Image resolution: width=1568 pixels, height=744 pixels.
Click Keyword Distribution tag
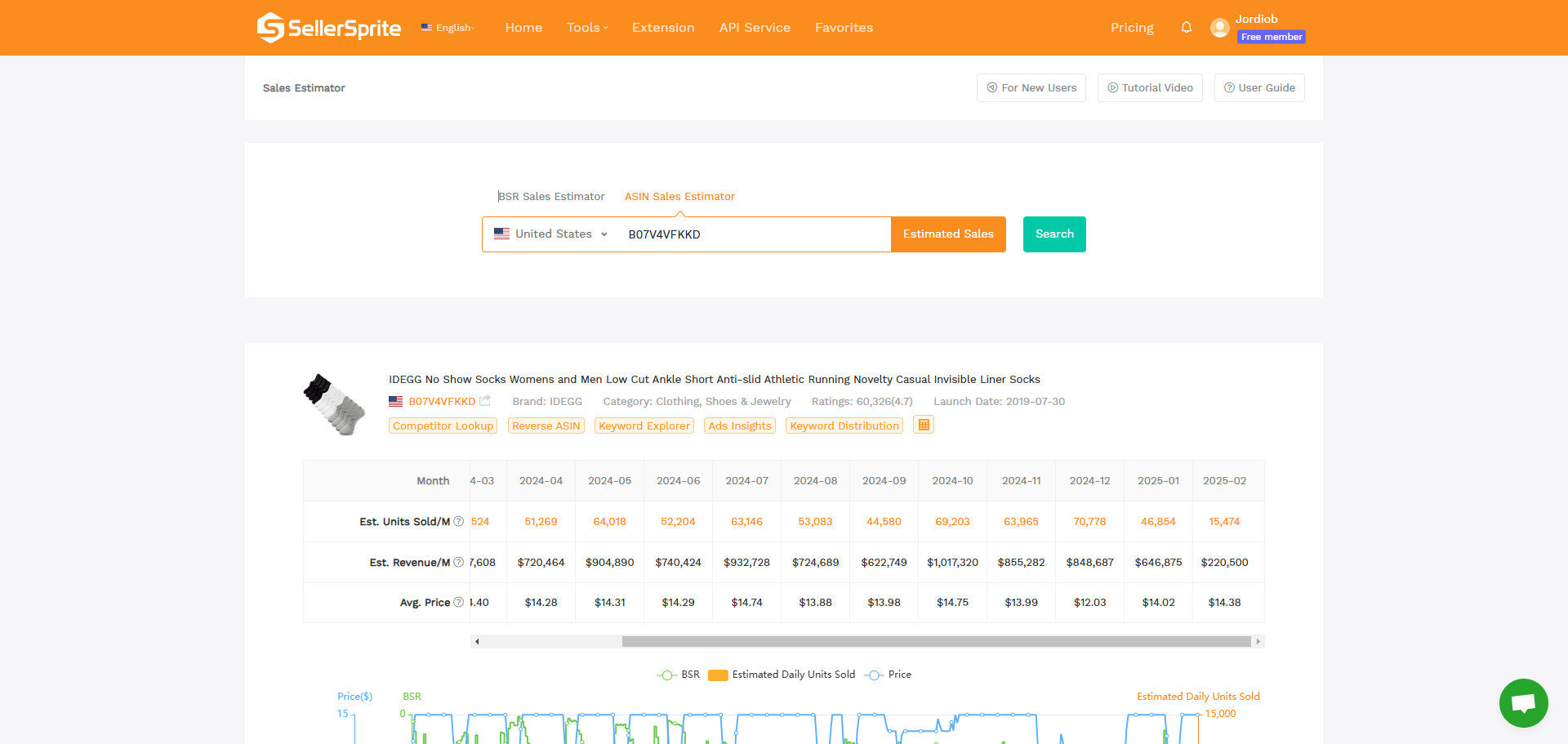[844, 425]
